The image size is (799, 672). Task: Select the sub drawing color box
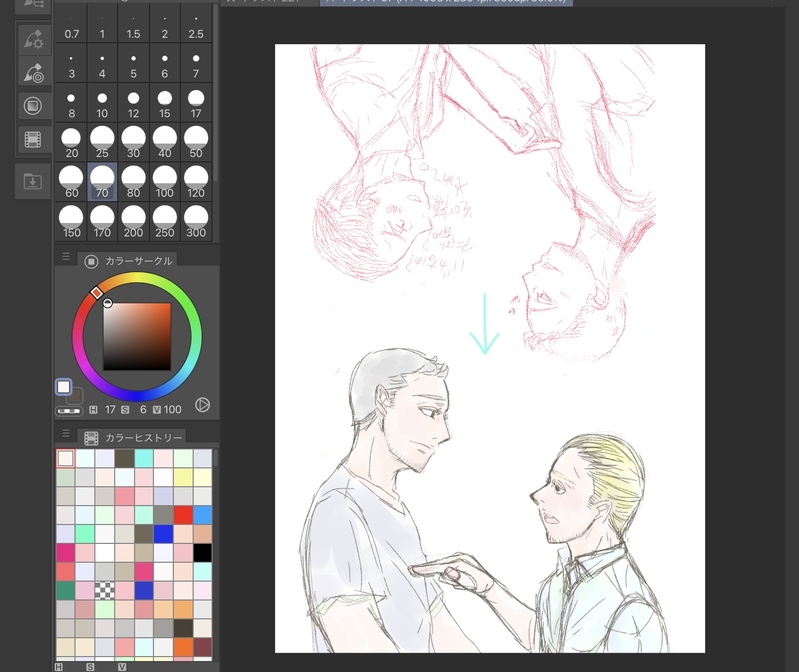pos(76,395)
